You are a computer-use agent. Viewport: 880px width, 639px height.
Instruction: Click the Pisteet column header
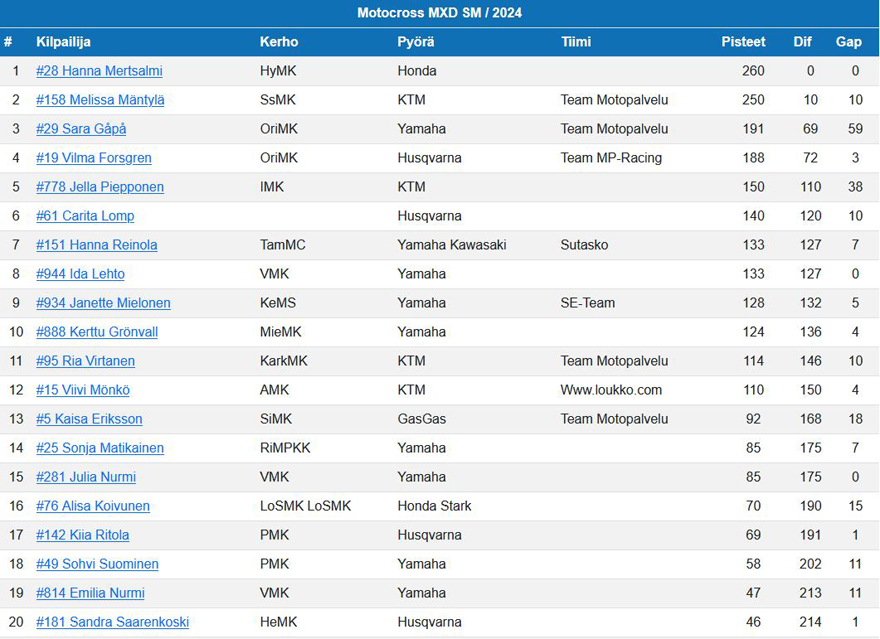(743, 42)
